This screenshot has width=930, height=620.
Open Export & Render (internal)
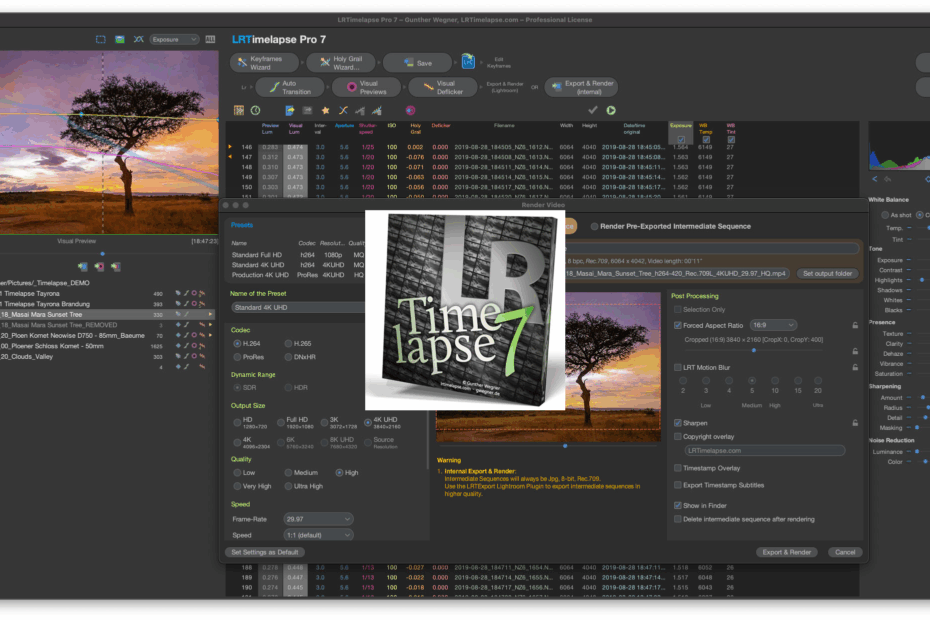(x=582, y=87)
